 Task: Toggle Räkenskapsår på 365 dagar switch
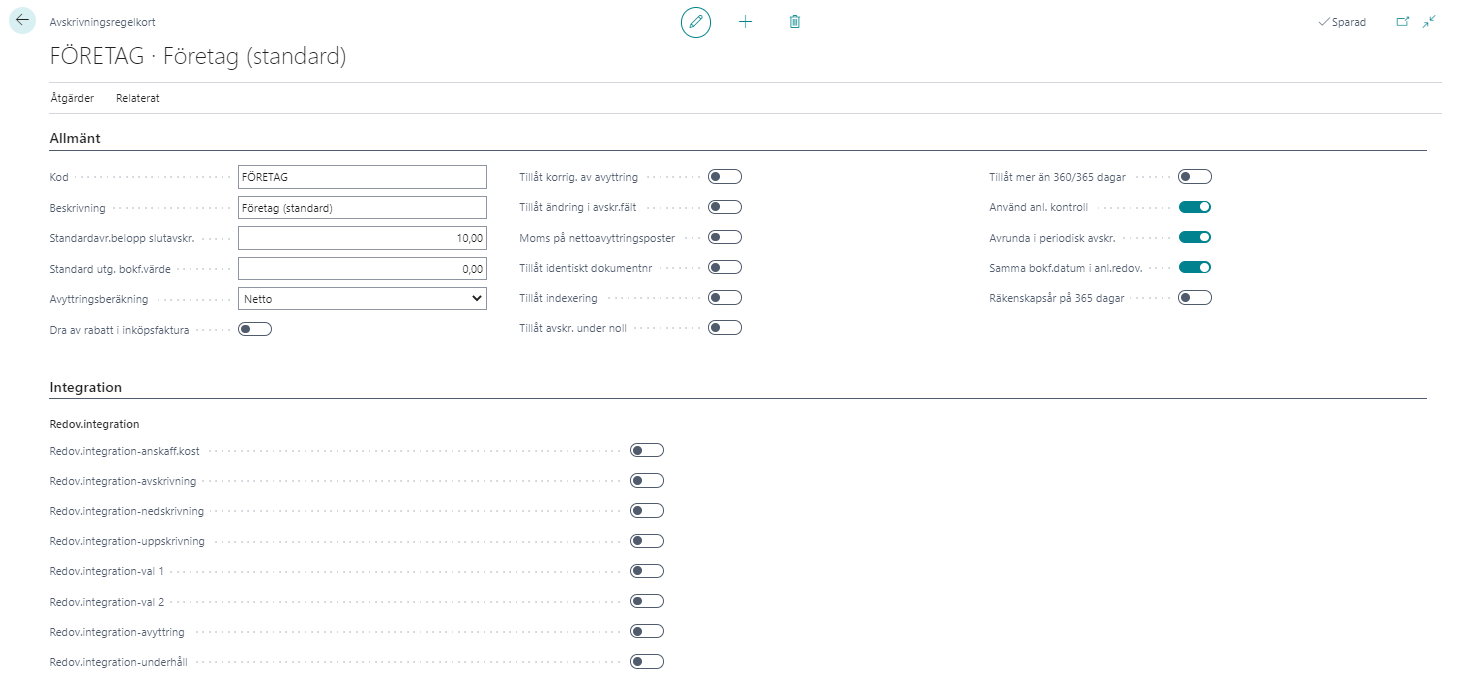(x=1195, y=297)
